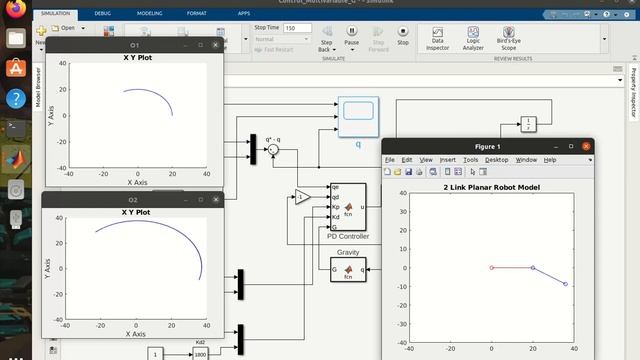Select the q* - q sum block

tap(273, 150)
